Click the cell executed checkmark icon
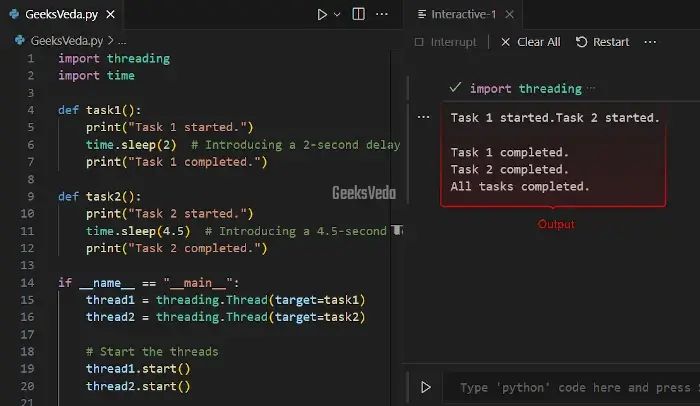 click(455, 88)
